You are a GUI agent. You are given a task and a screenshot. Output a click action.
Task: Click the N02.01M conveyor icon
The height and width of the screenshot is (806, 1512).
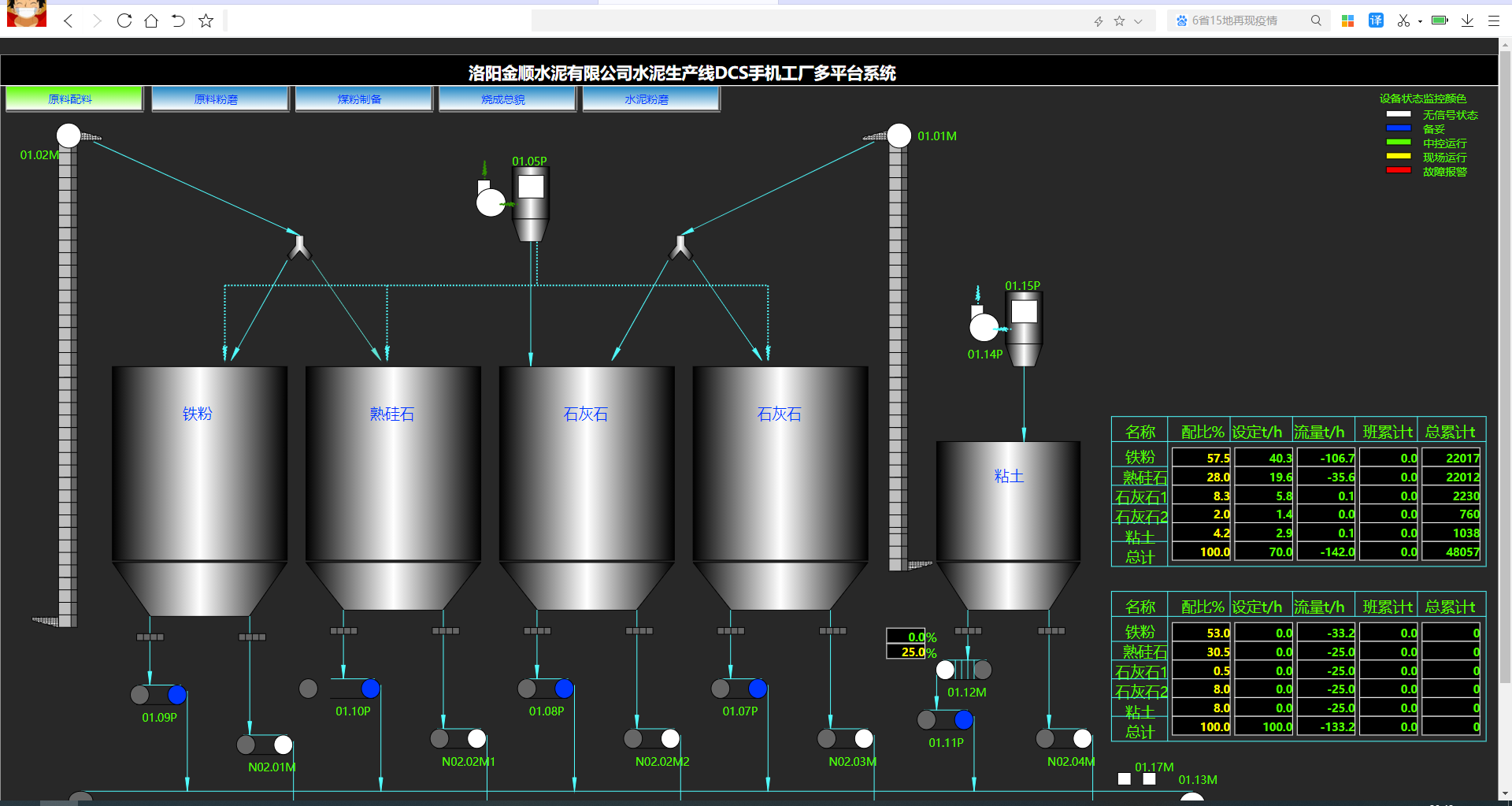coord(265,745)
